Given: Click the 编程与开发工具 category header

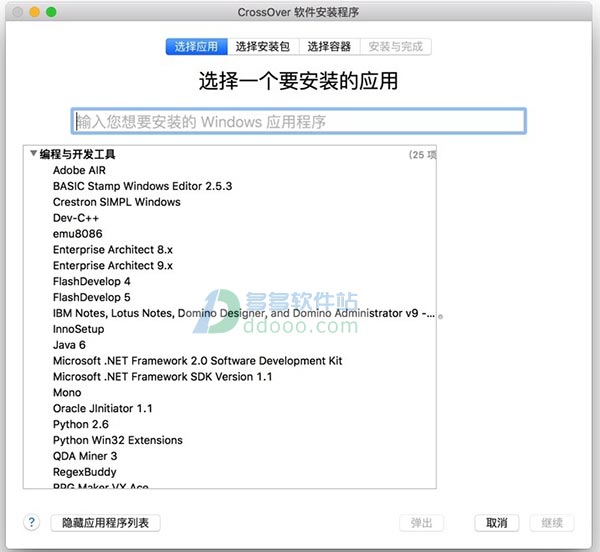Looking at the screenshot, I should (x=77, y=154).
